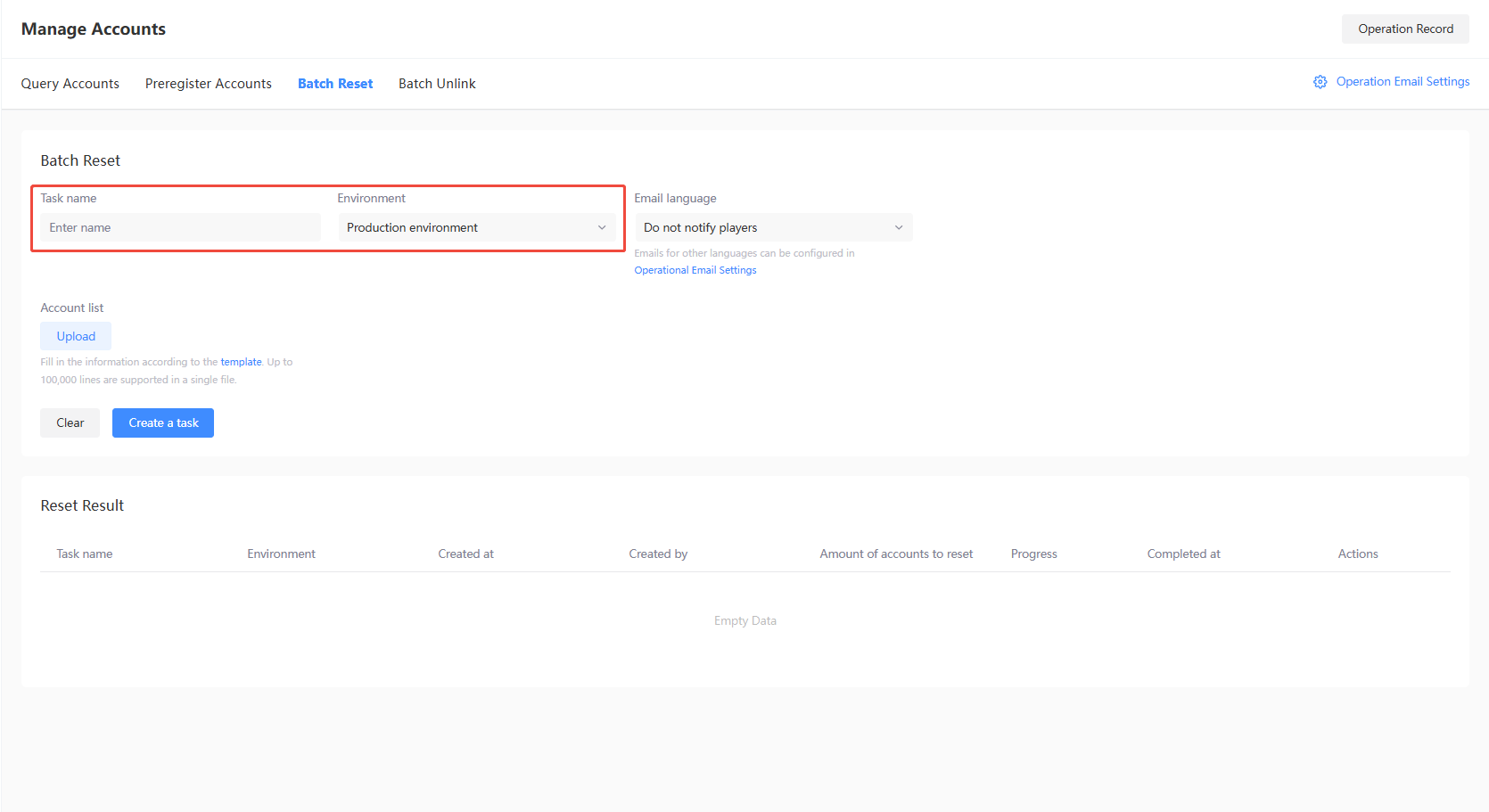The image size is (1489, 812).
Task: Follow the Operational Email Settings hint link
Action: click(x=695, y=270)
